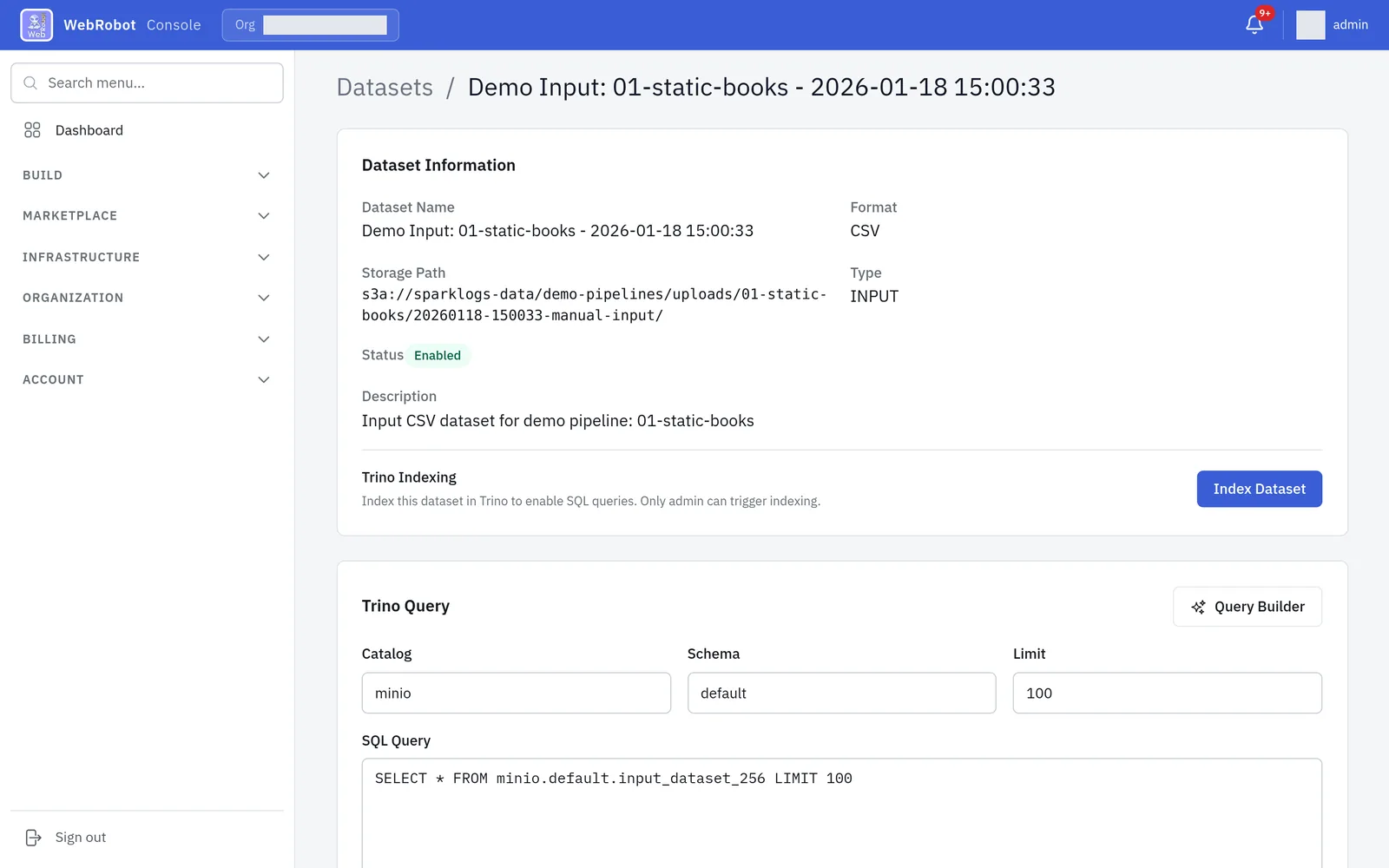The height and width of the screenshot is (868, 1389).
Task: Click the Dataset Name value text
Action: point(557,231)
